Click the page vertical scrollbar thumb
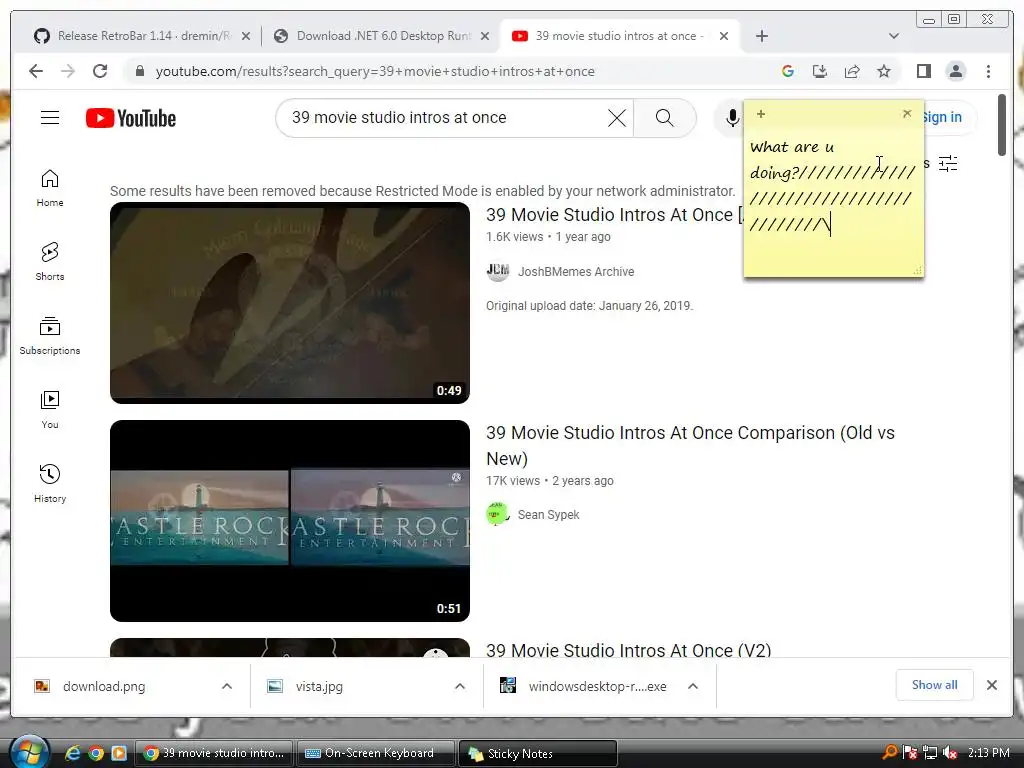 coord(1002,125)
